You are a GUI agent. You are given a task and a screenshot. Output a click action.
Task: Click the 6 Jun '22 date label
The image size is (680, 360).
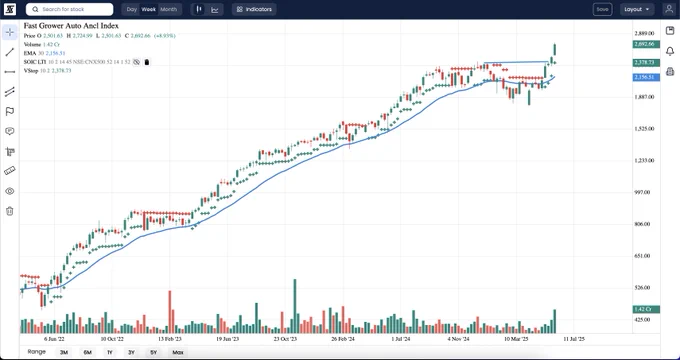(54, 339)
